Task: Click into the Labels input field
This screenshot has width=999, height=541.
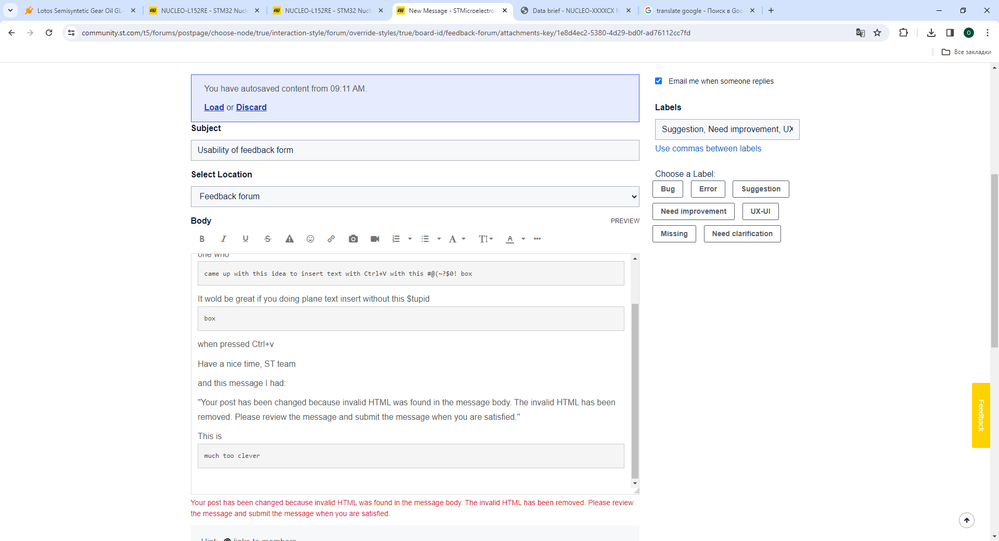Action: click(727, 129)
